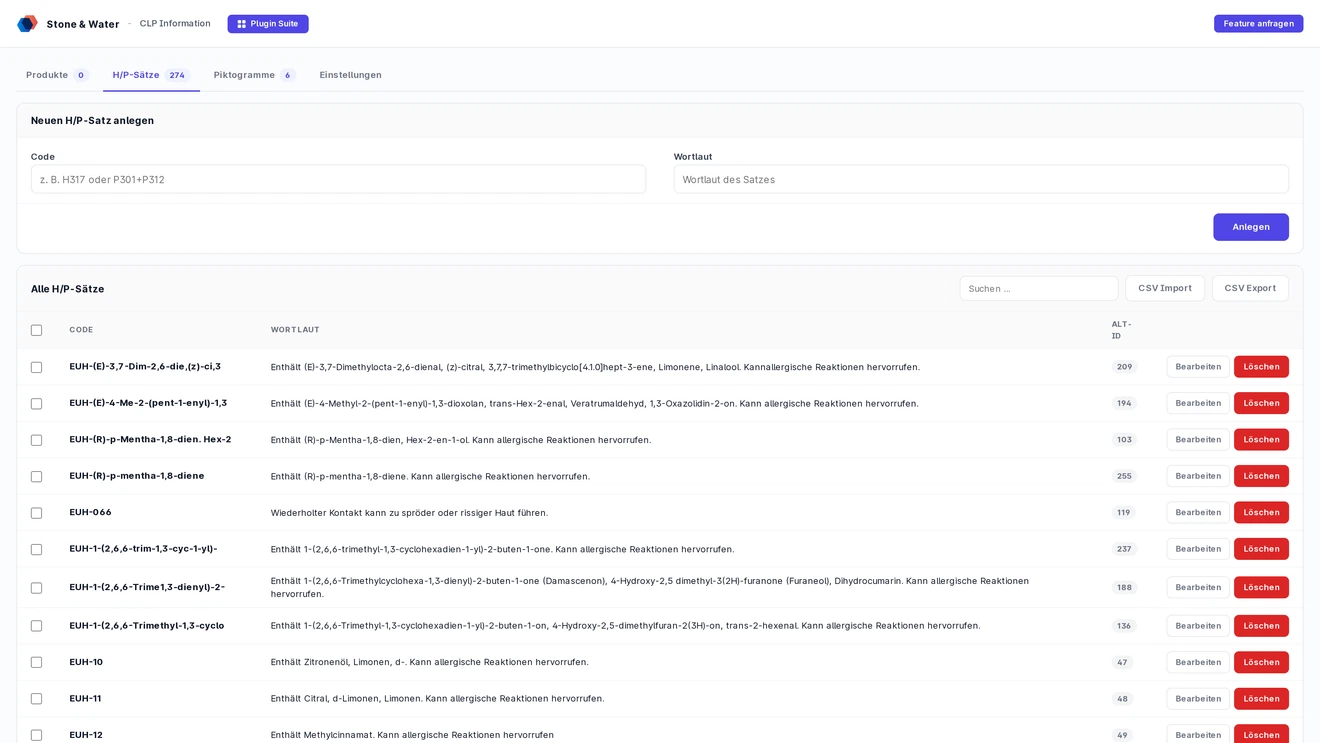Select code text EUH-066
Screen dimensions: 1320x743
tap(90, 512)
